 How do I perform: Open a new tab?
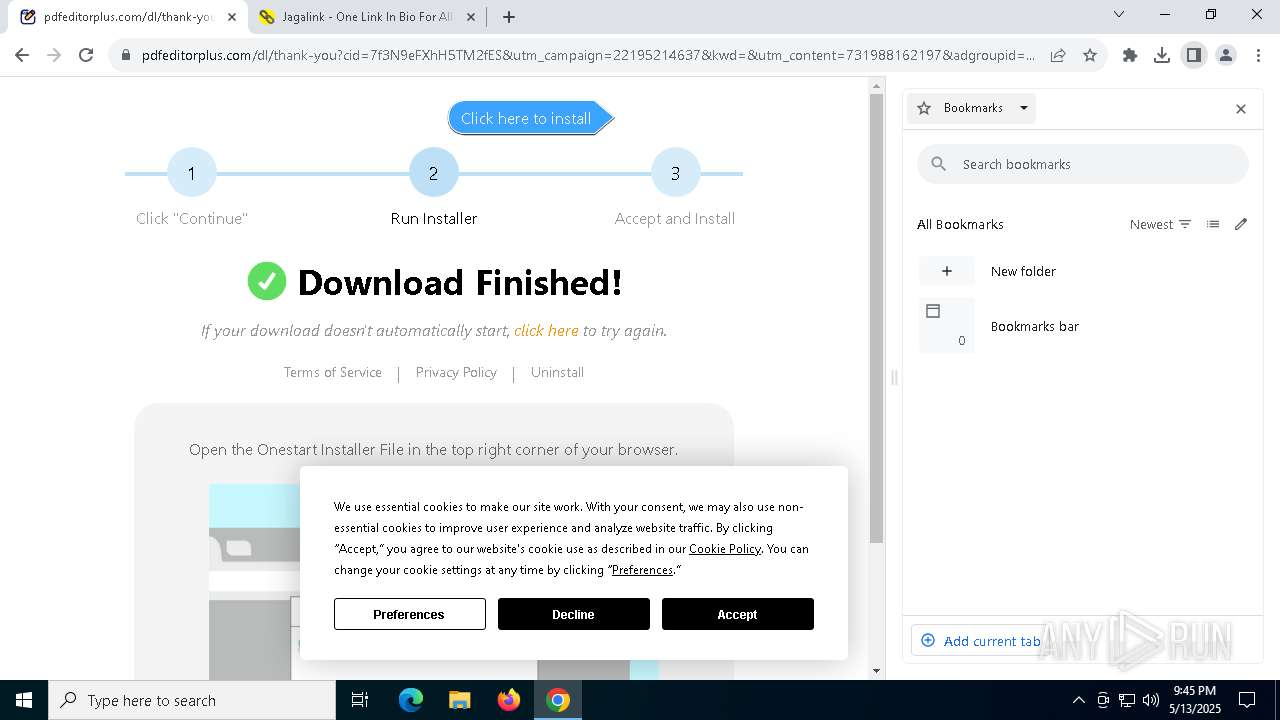point(509,17)
